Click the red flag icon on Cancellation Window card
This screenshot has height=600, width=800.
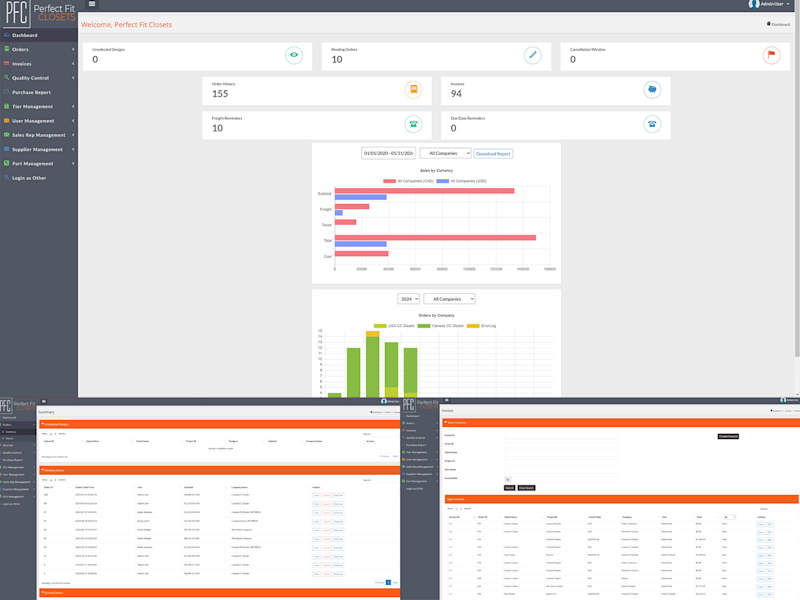(771, 55)
